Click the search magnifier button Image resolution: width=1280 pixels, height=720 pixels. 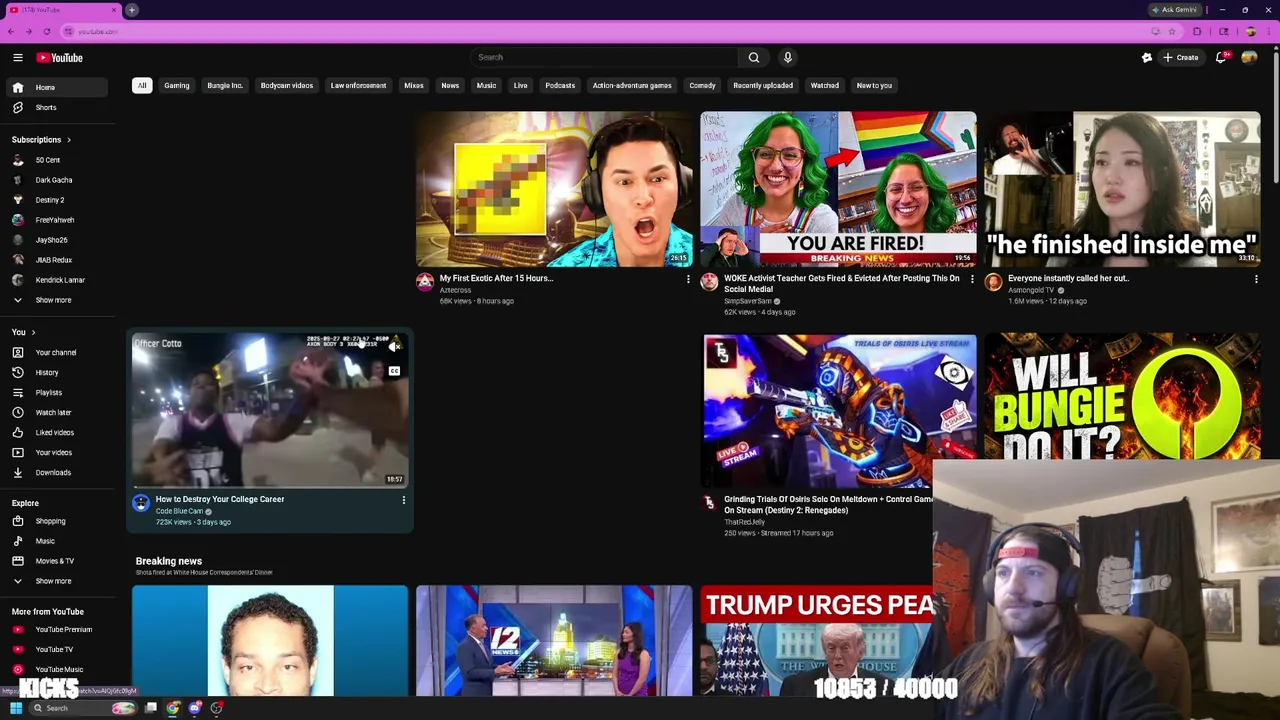click(754, 57)
